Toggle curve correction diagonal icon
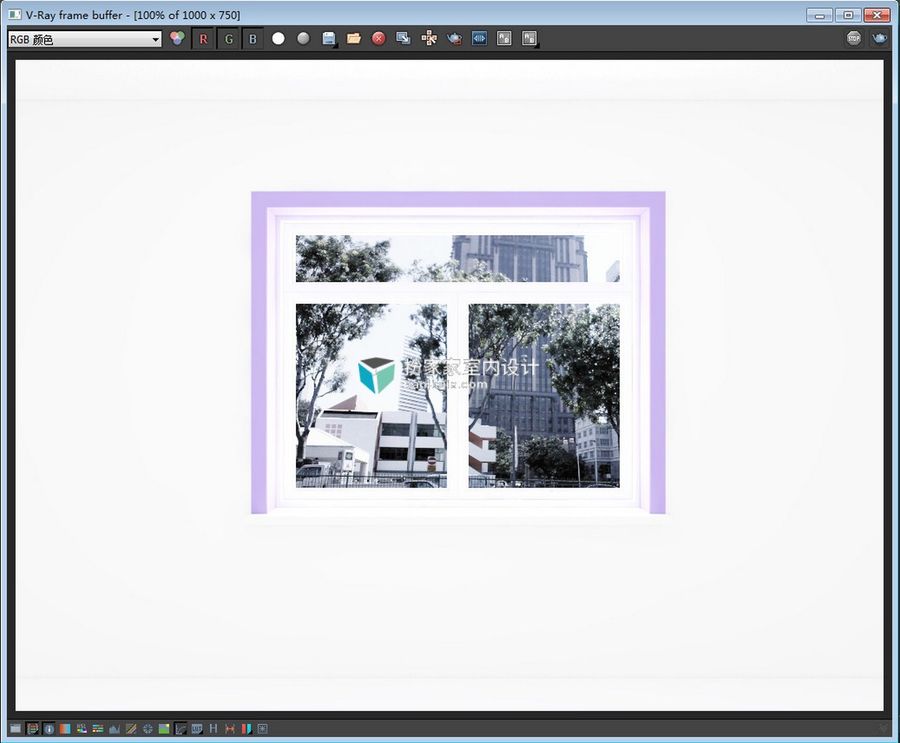The height and width of the screenshot is (743, 900). click(x=131, y=729)
